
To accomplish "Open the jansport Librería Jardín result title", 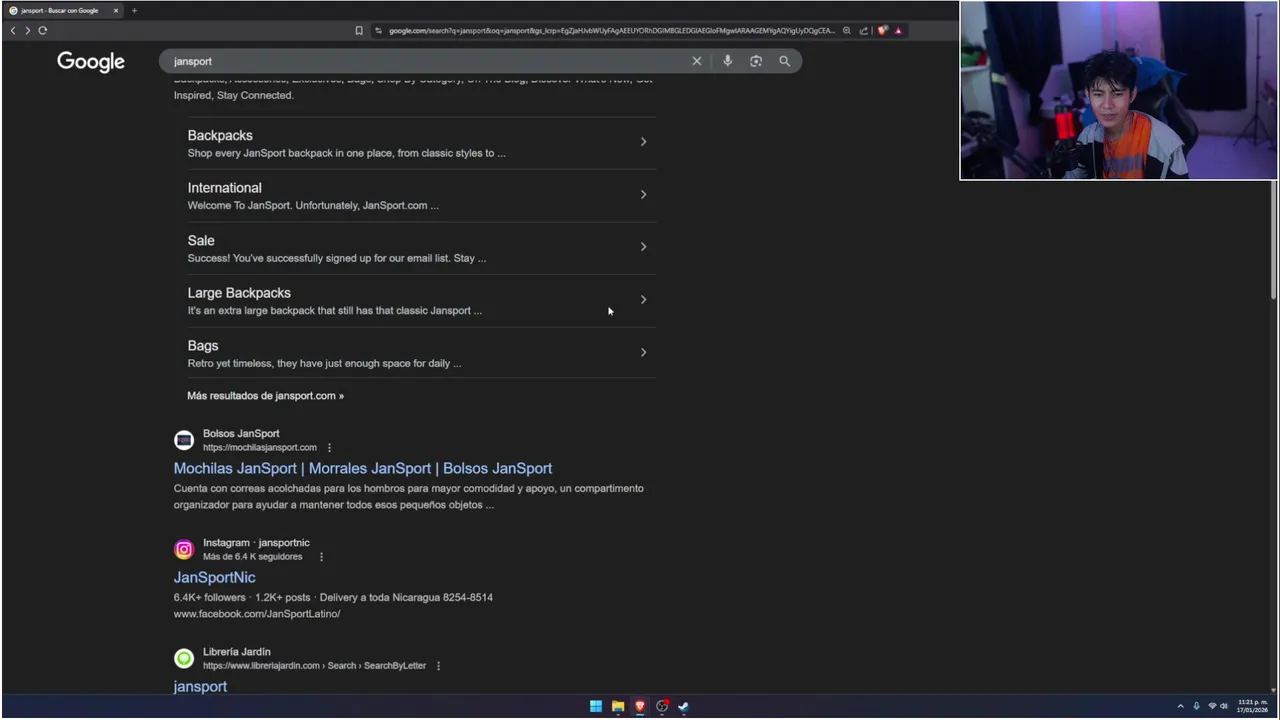I will click(x=200, y=686).
